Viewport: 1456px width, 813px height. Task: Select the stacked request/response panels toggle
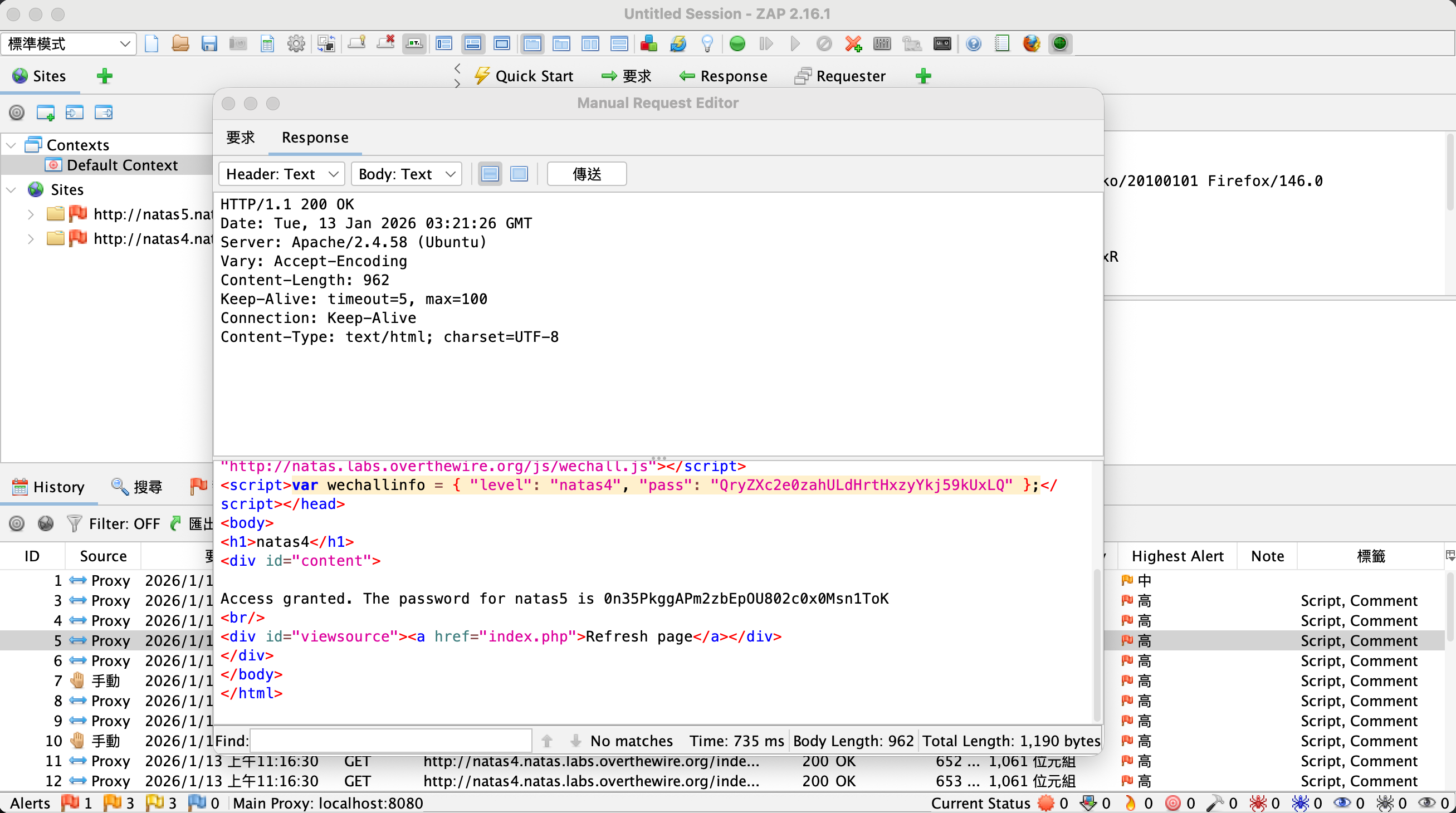pyautogui.click(x=619, y=43)
